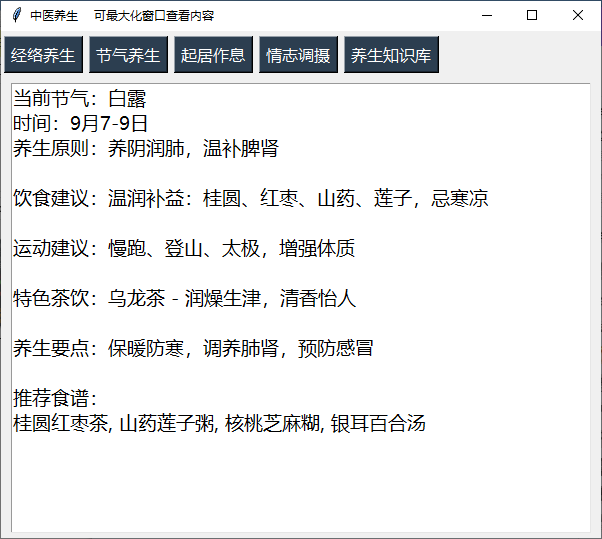The width and height of the screenshot is (602, 539).
Task: Click 桂圆红枣茶 in the recipe list
Action: pyautogui.click(x=60, y=424)
